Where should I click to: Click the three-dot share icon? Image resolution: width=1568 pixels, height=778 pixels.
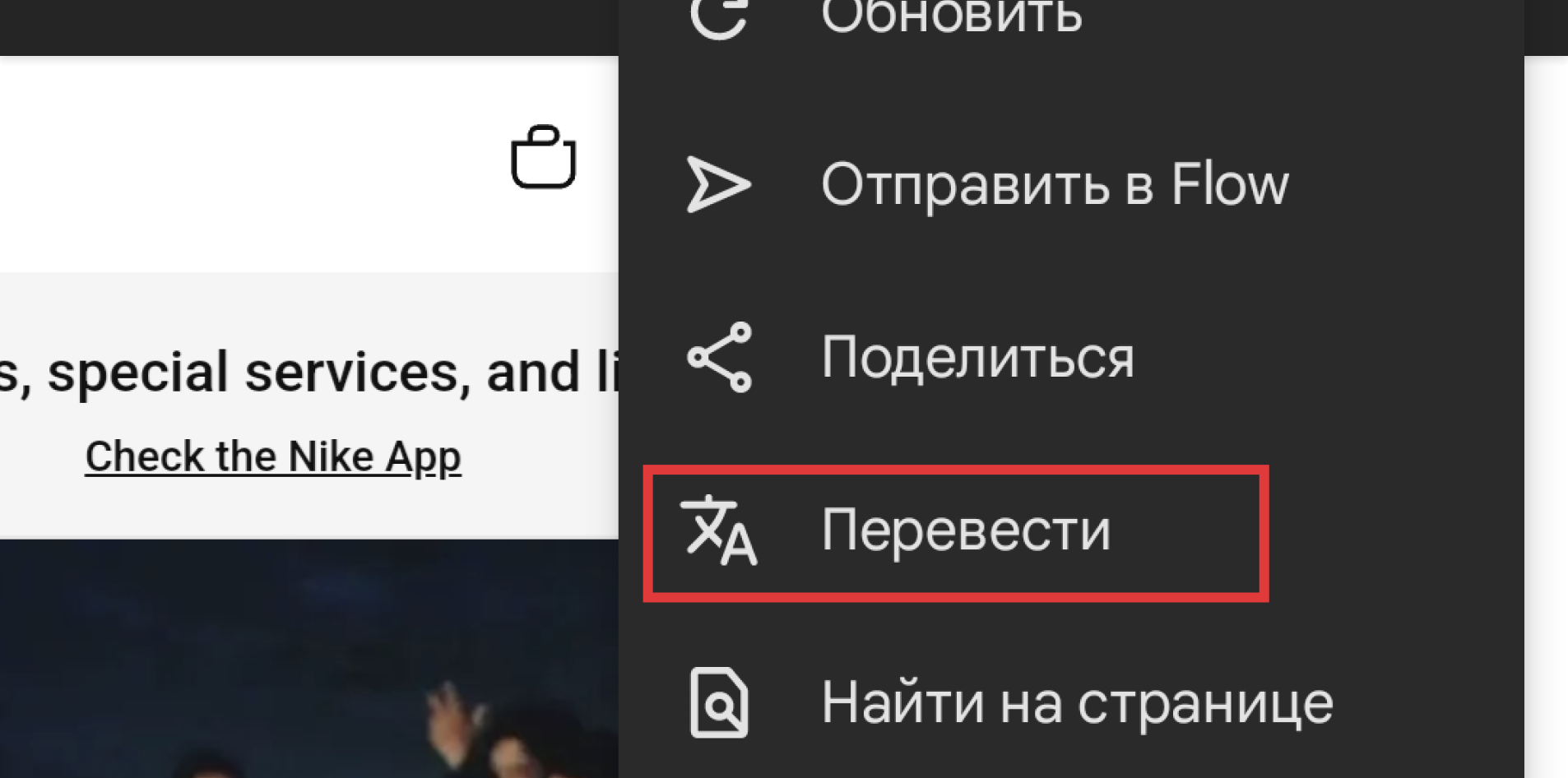tap(720, 357)
